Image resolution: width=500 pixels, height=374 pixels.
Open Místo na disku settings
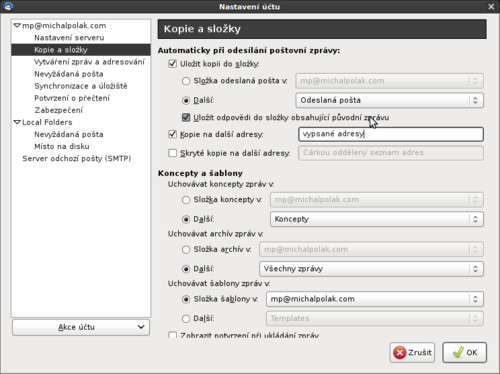coord(62,146)
